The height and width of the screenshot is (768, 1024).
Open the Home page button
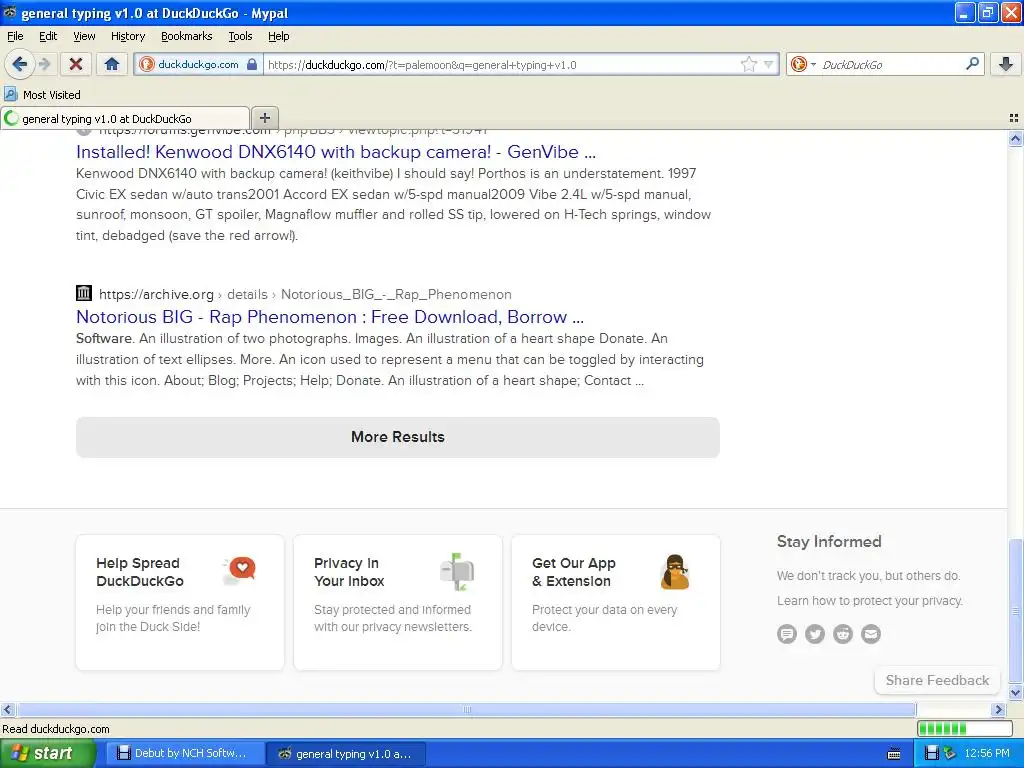click(x=112, y=64)
